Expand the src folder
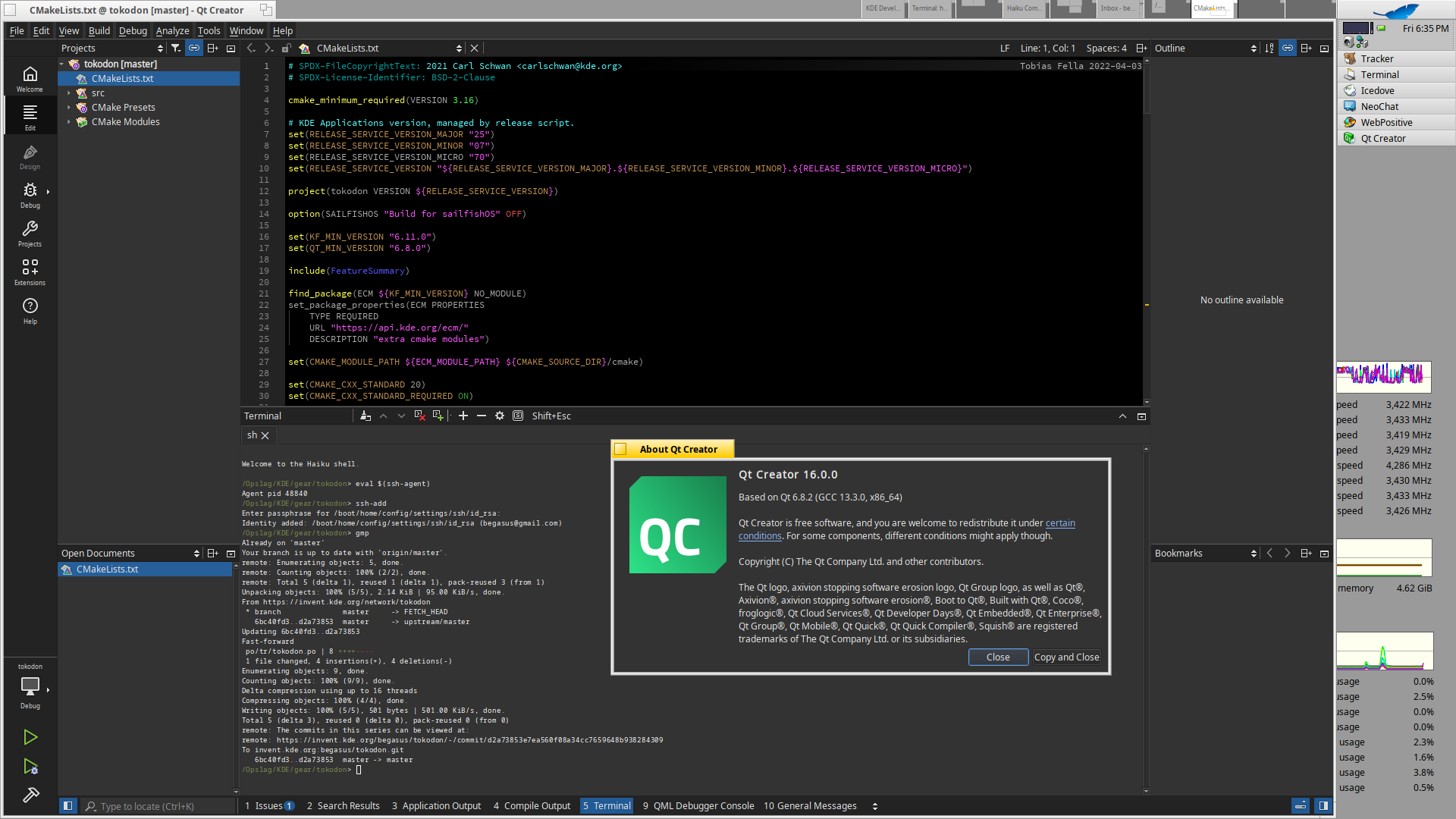This screenshot has height=819, width=1456. pos(69,93)
